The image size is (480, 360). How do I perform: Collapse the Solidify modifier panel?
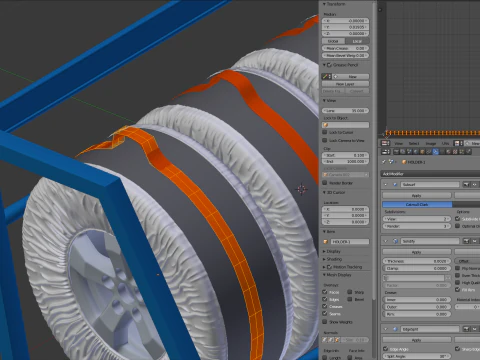point(386,241)
